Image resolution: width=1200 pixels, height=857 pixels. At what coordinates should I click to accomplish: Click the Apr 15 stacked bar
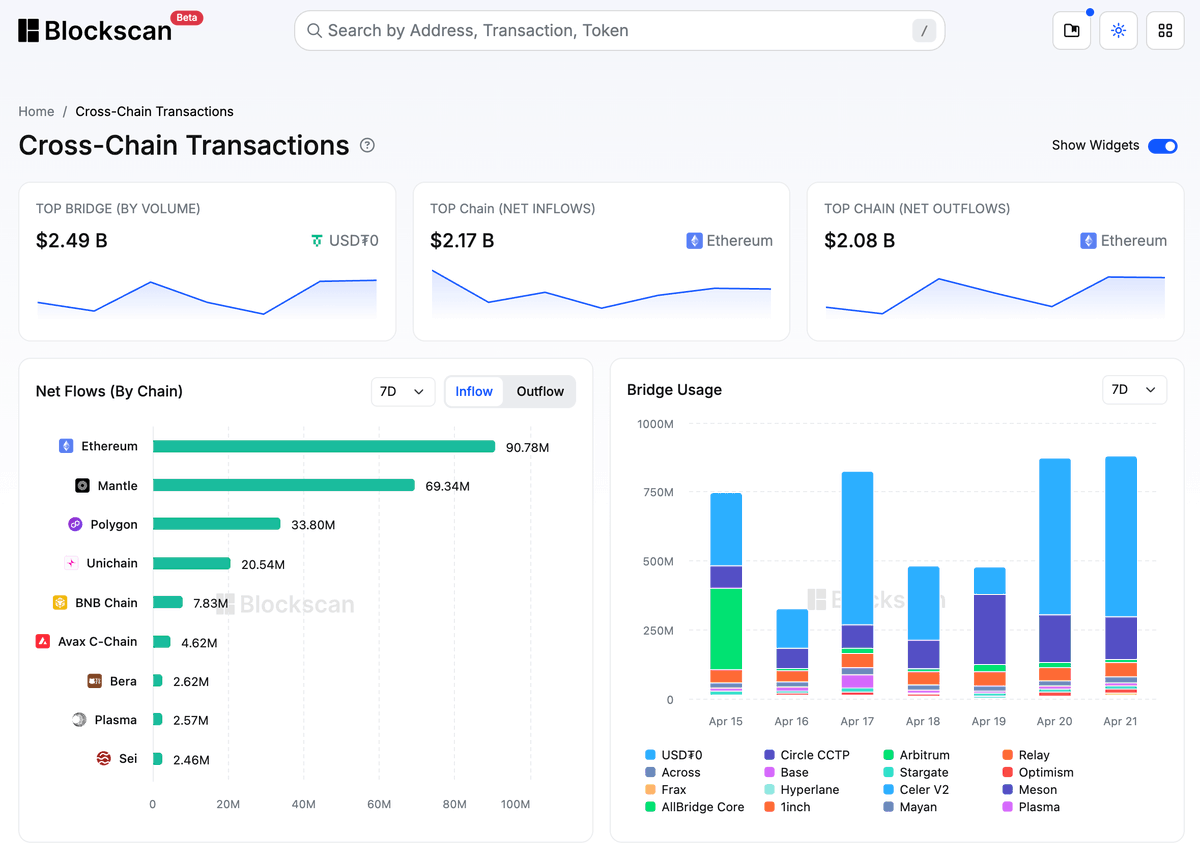tap(726, 595)
